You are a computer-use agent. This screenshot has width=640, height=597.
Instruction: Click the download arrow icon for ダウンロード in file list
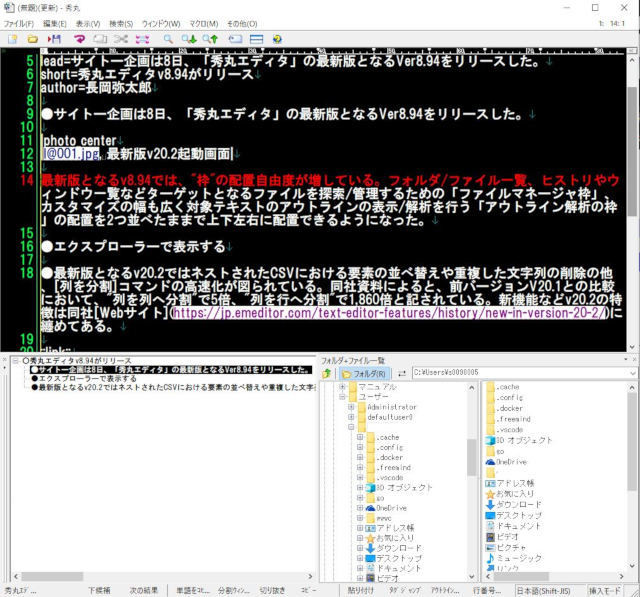(x=490, y=504)
